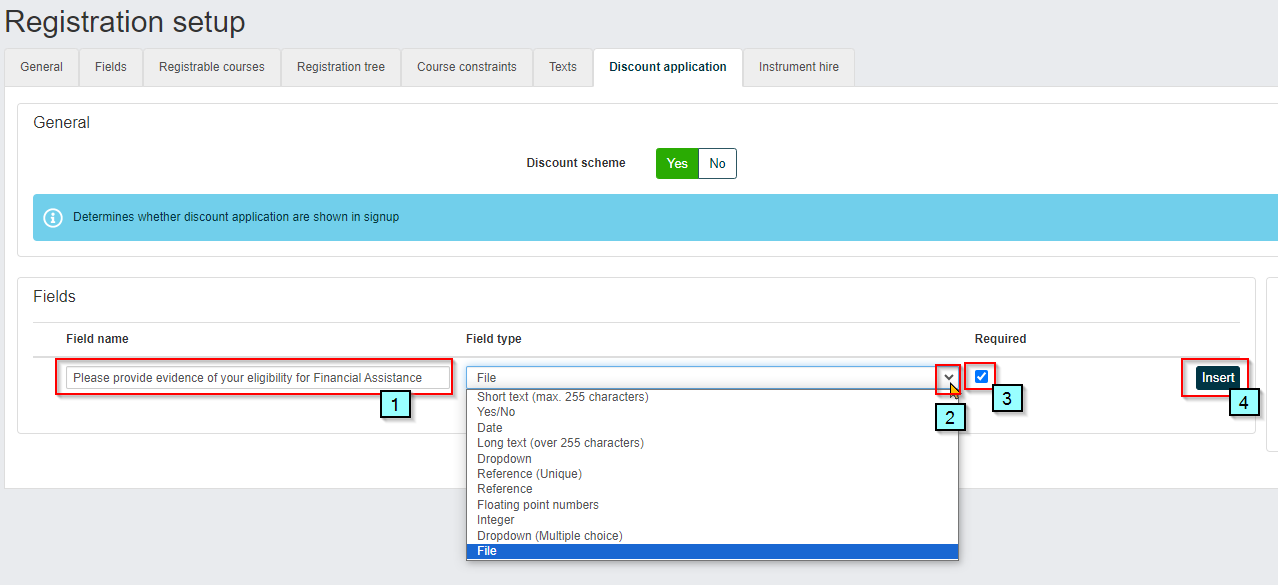The image size is (1278, 585).
Task: Open the General tab
Action: pyautogui.click(x=41, y=67)
